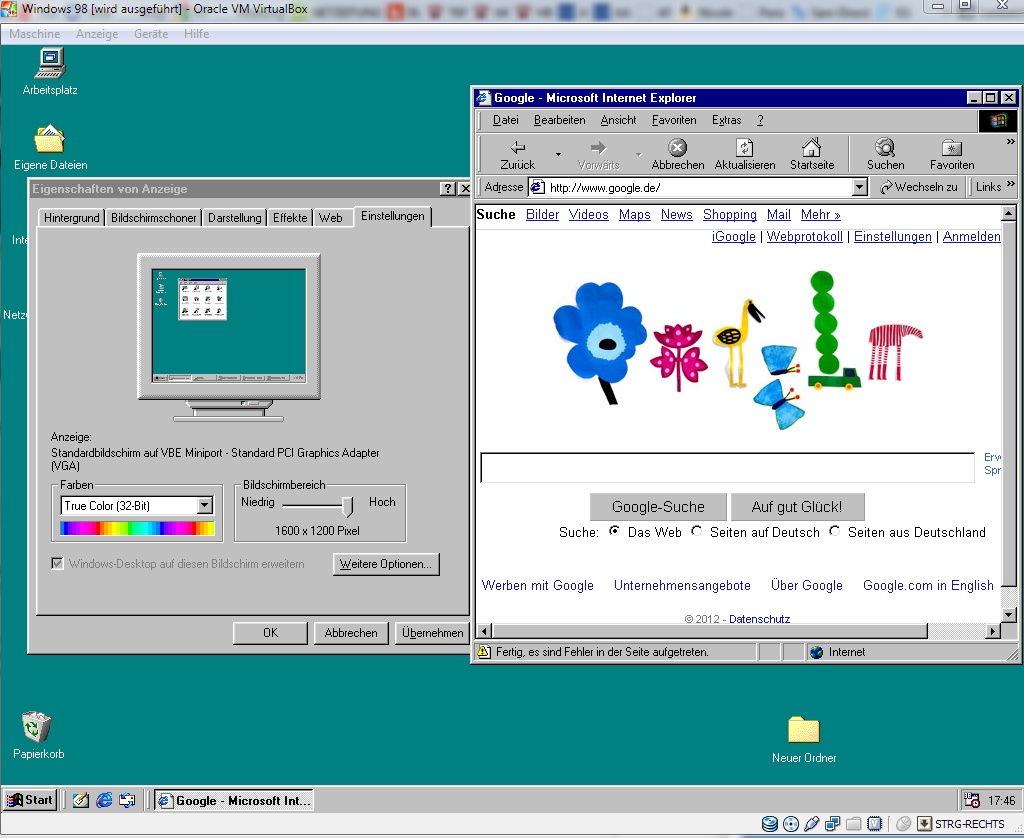Click the Google doodle image
The image size is (1024, 838).
click(738, 349)
